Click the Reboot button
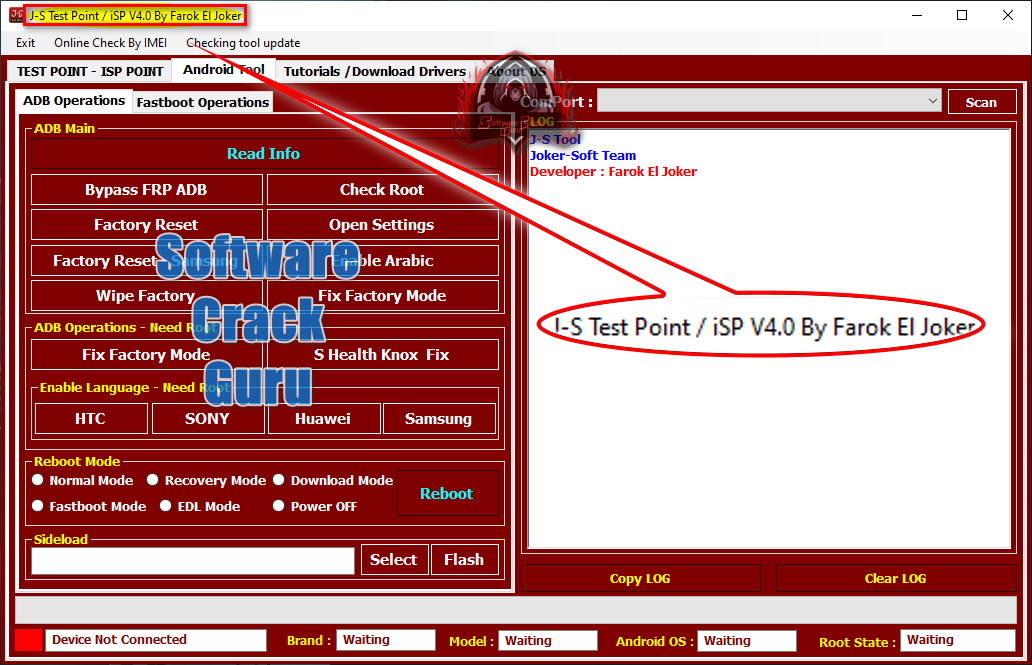This screenshot has height=665, width=1032. click(x=448, y=493)
